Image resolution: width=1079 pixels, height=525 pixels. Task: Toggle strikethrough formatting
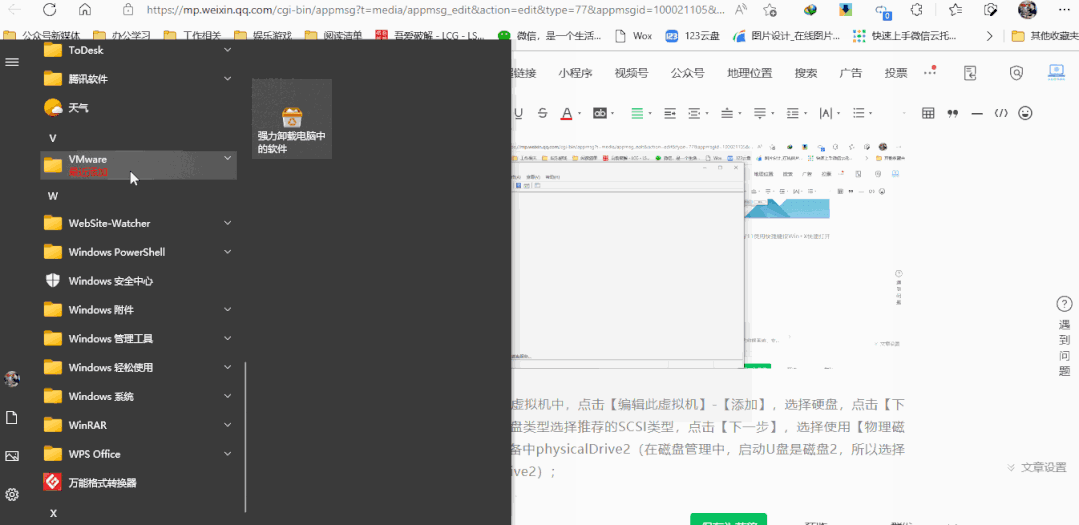coord(543,113)
